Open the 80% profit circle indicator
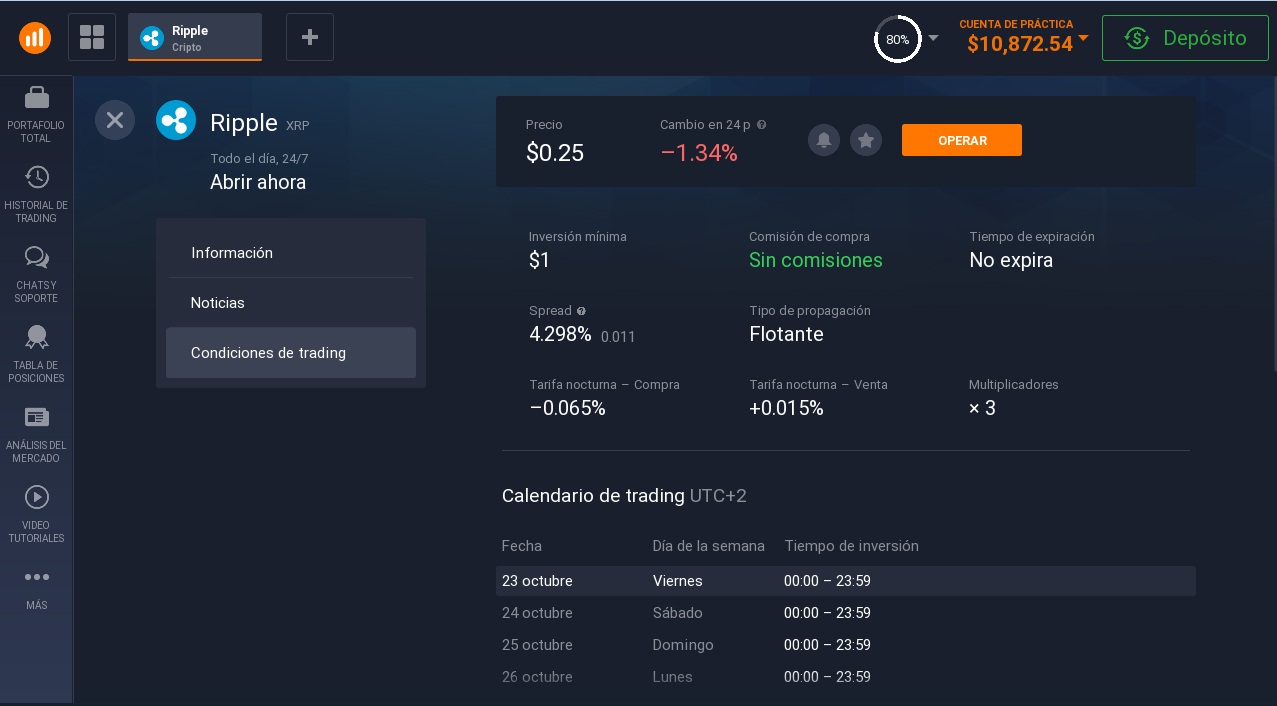This screenshot has width=1277, height=706. click(897, 39)
